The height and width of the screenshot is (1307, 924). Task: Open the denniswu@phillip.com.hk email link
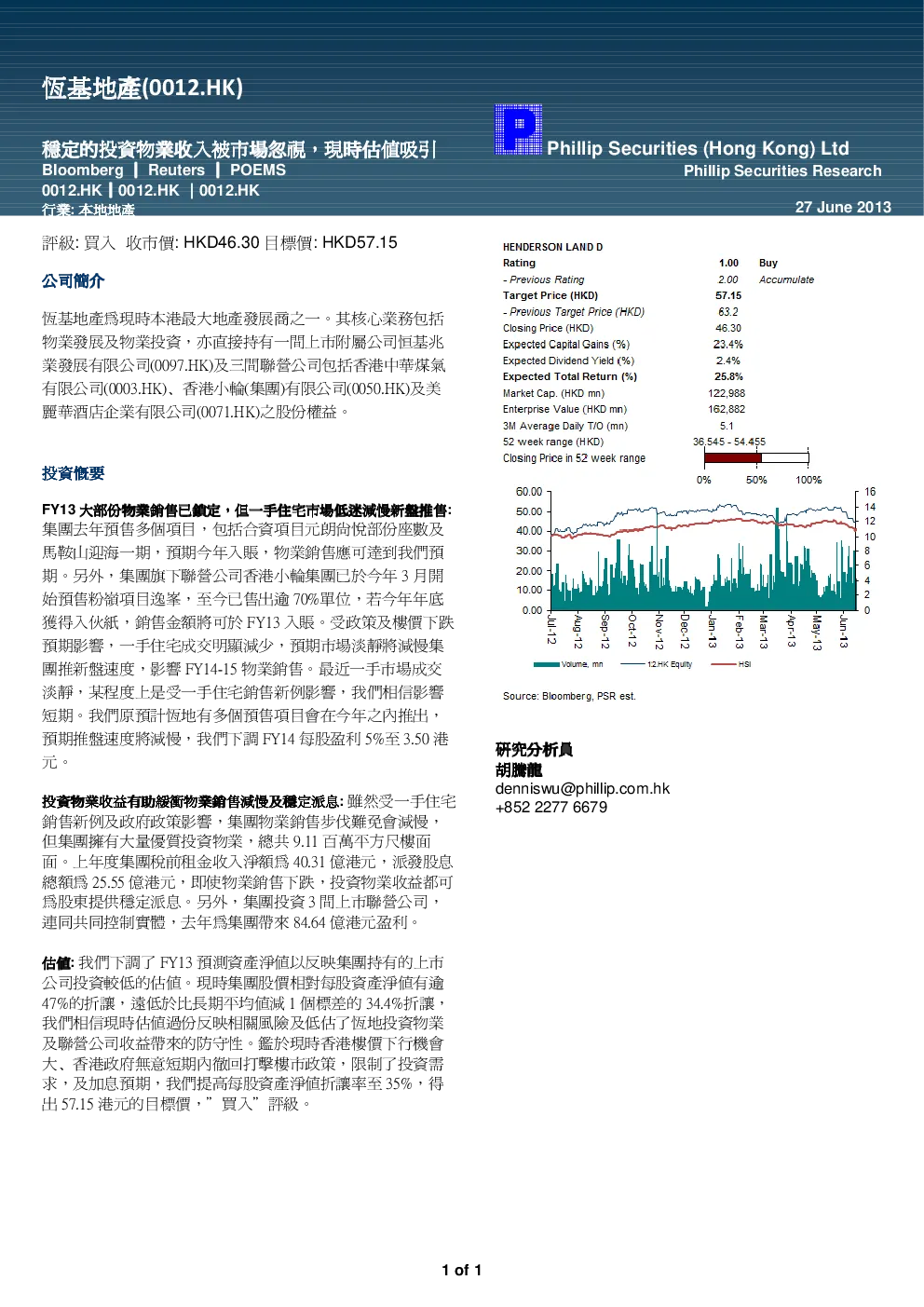[x=582, y=788]
